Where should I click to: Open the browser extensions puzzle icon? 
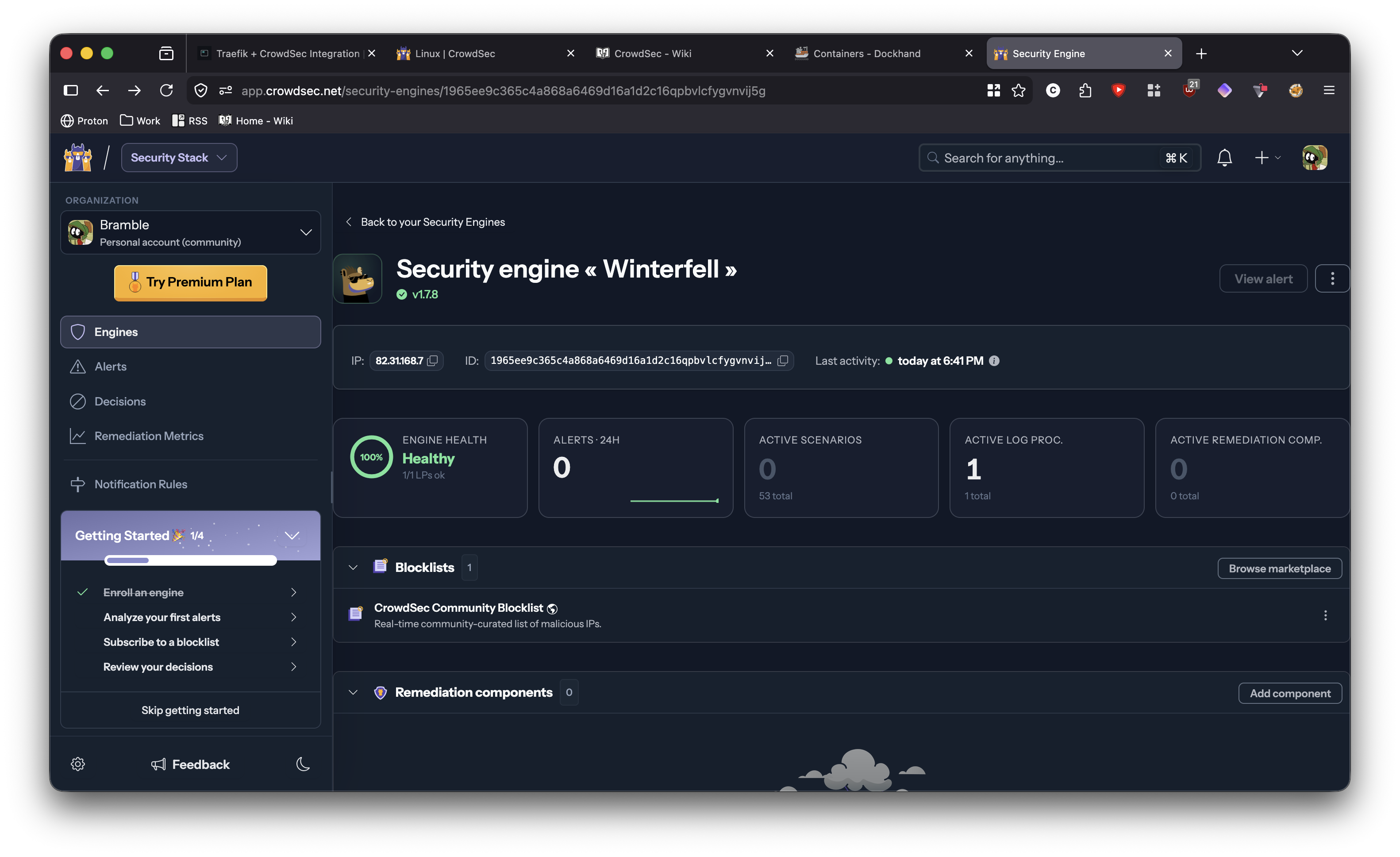(1085, 90)
